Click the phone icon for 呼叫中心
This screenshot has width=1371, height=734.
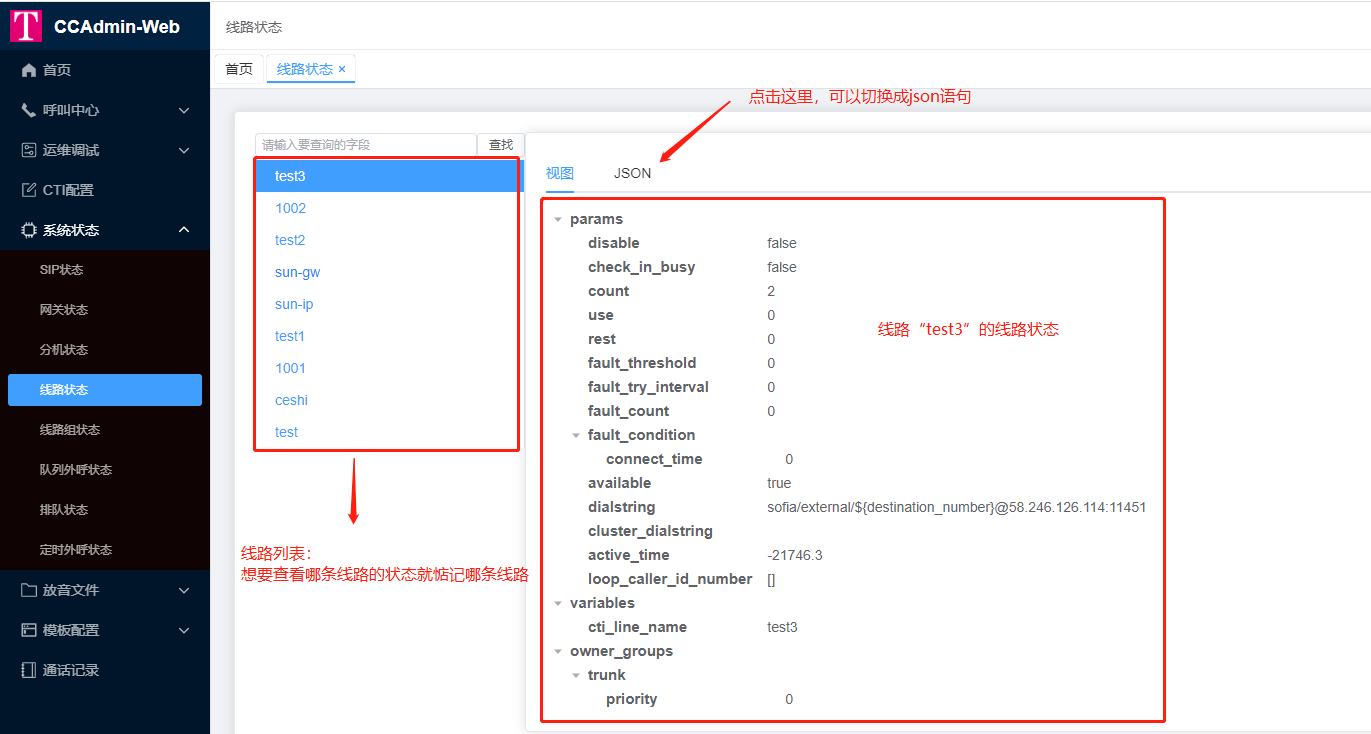point(29,110)
